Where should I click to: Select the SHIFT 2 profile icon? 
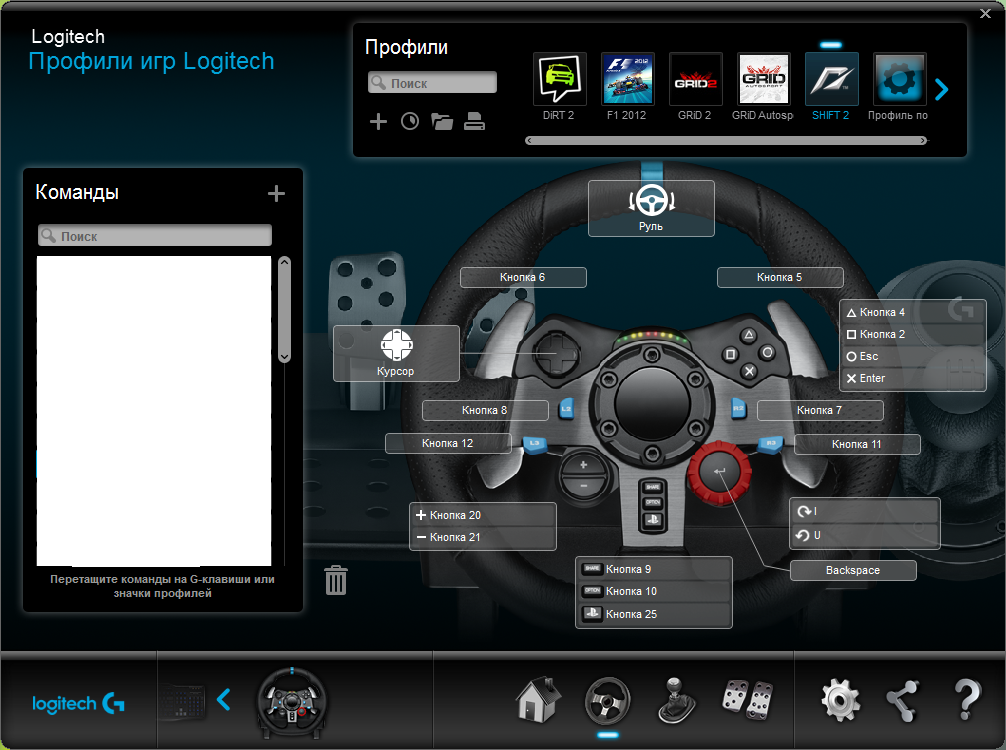[x=831, y=79]
